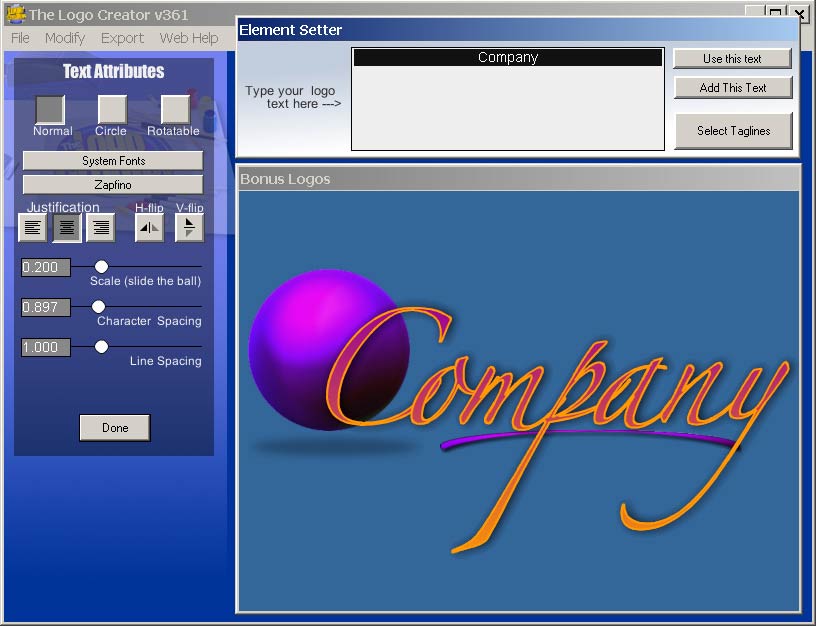The image size is (816, 626).
Task: Click the Character Spacing slider ball
Action: pyautogui.click(x=99, y=307)
